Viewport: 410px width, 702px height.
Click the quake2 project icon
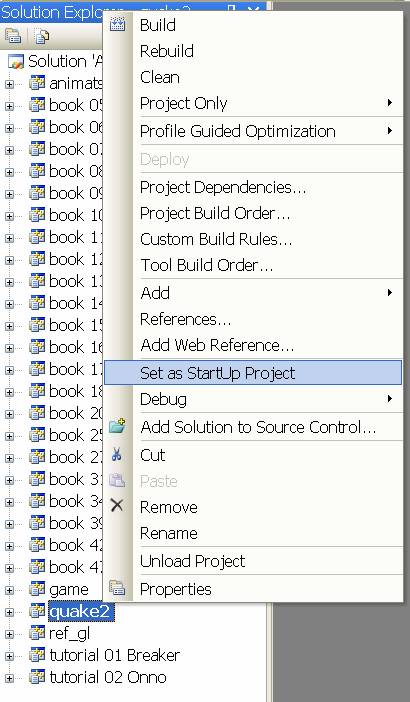[37, 611]
